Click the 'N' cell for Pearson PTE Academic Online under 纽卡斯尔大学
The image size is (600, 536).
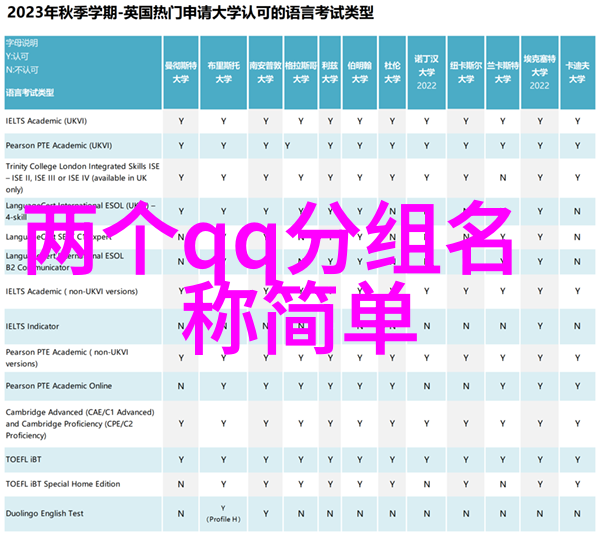(x=466, y=386)
